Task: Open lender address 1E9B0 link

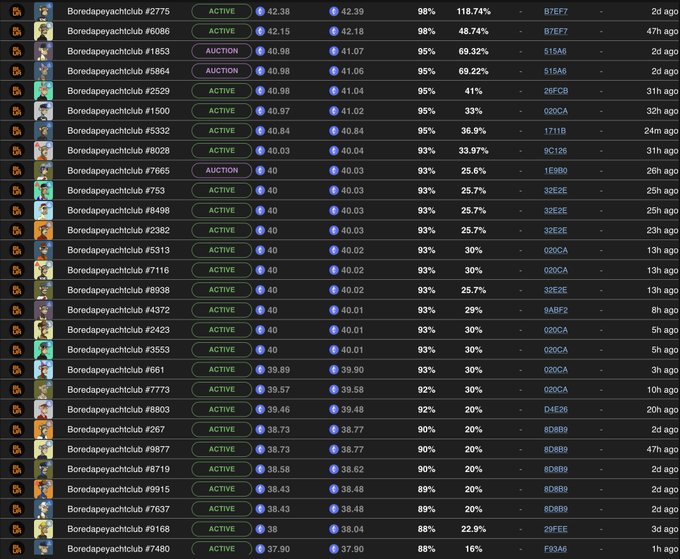Action: coord(556,170)
